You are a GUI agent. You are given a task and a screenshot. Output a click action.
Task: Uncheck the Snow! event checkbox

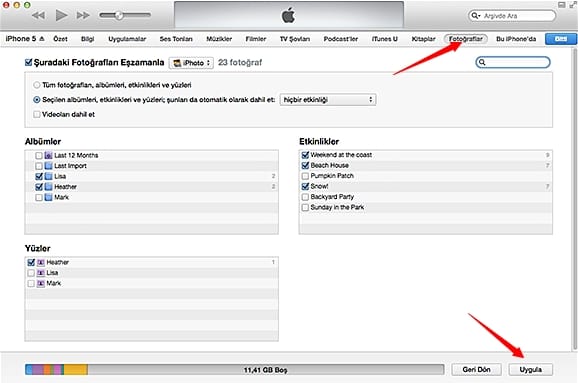click(x=305, y=187)
